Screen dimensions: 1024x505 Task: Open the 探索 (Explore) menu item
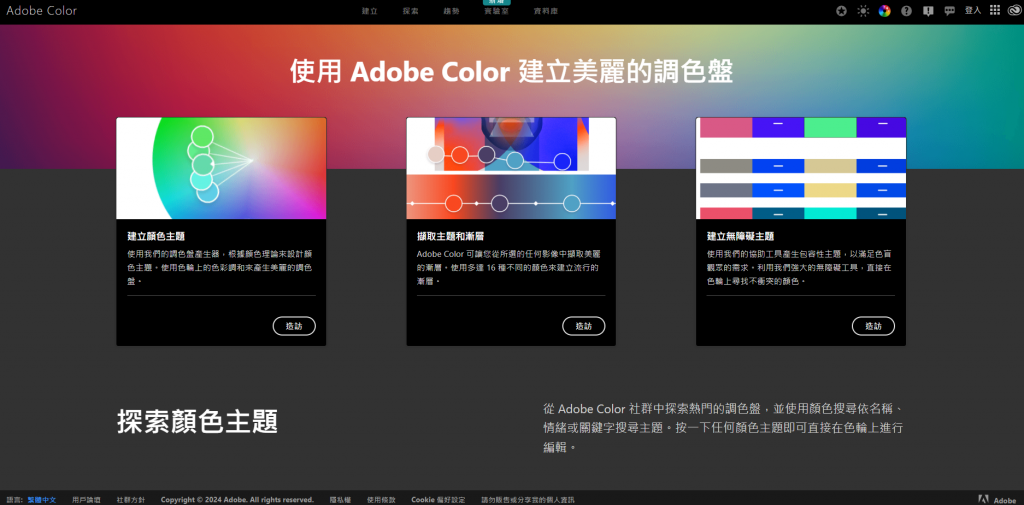(411, 11)
